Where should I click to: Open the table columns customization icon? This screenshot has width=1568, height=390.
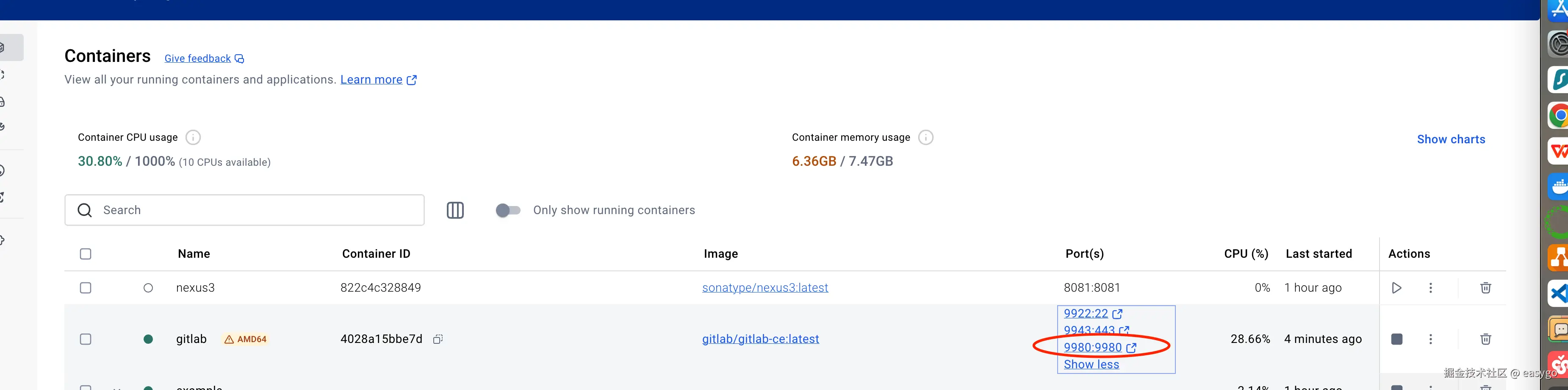pyautogui.click(x=455, y=210)
